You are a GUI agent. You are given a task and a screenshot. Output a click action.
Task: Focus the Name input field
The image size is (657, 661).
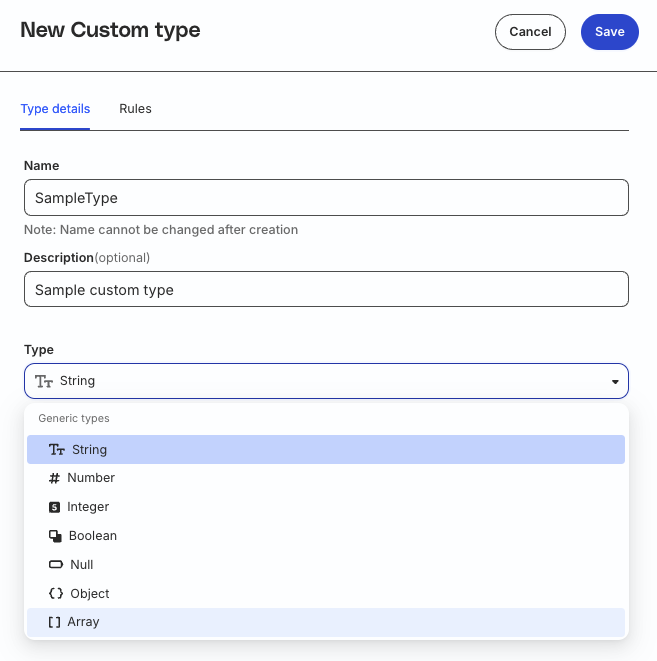pyautogui.click(x=326, y=198)
